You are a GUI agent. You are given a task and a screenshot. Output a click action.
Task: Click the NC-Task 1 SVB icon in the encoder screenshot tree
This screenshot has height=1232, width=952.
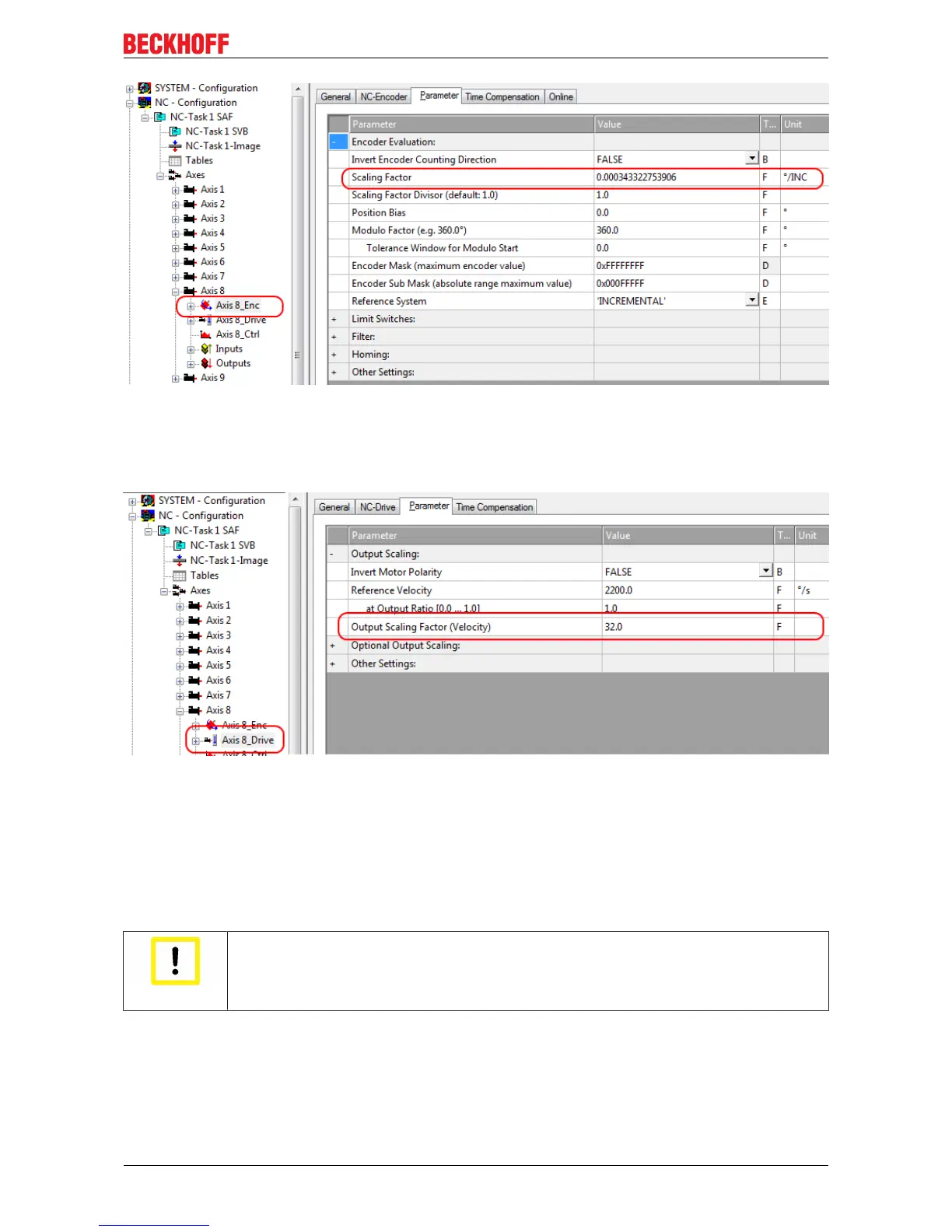(x=175, y=131)
